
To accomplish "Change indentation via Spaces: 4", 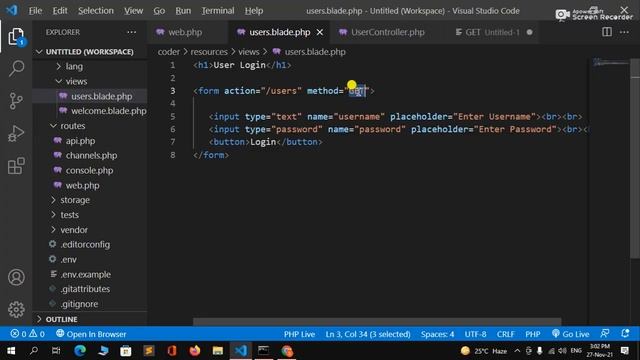I will pos(437,334).
